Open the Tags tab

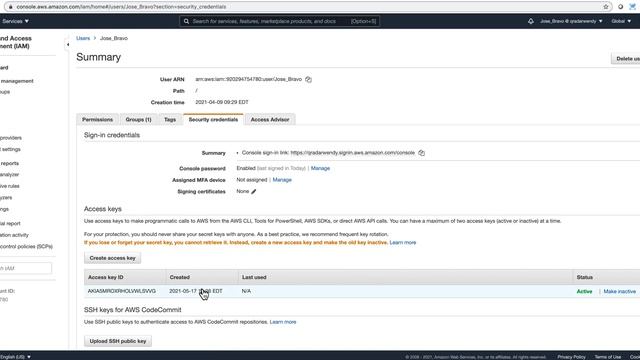point(170,120)
